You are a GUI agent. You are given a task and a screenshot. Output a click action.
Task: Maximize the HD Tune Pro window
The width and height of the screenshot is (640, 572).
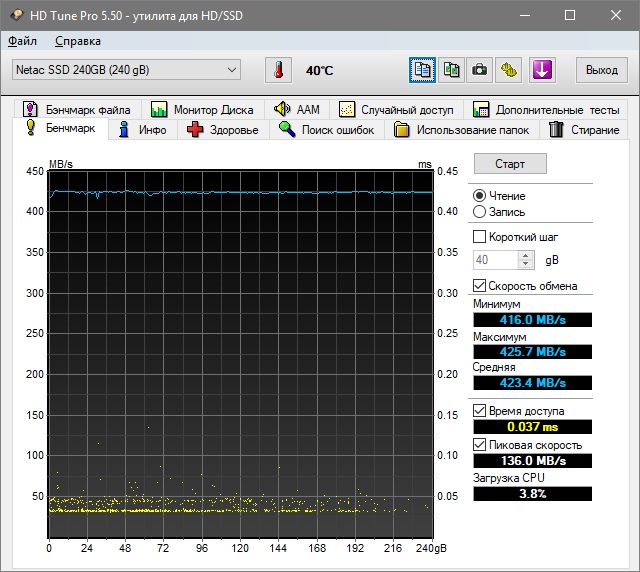(x=570, y=16)
